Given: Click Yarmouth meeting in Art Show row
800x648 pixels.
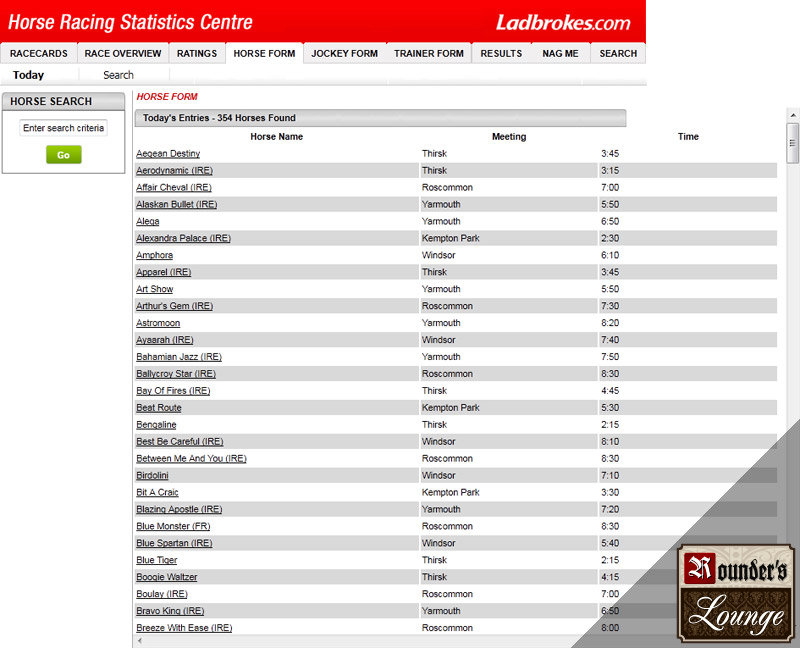Looking at the screenshot, I should 441,289.
